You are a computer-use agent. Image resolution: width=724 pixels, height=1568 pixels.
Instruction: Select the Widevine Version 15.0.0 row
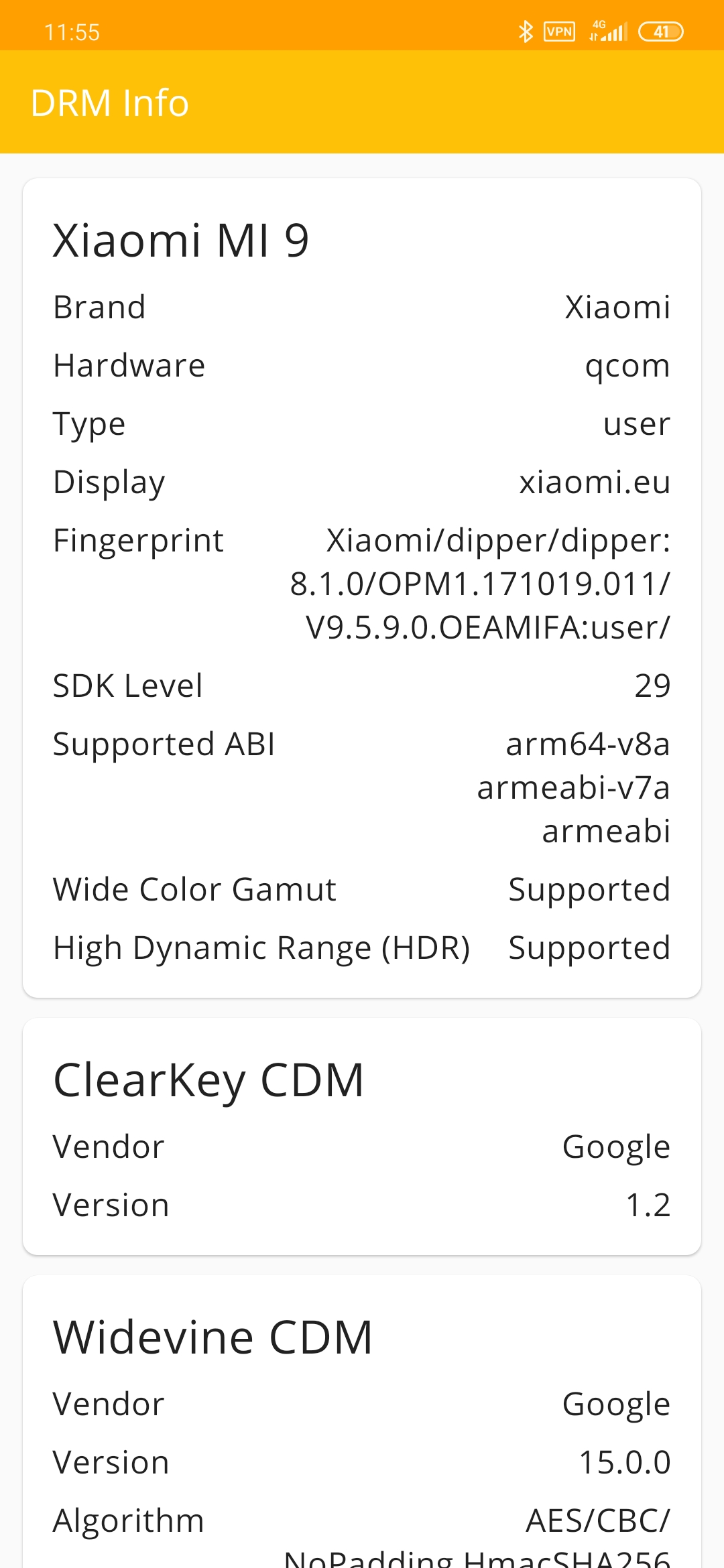(x=362, y=1462)
